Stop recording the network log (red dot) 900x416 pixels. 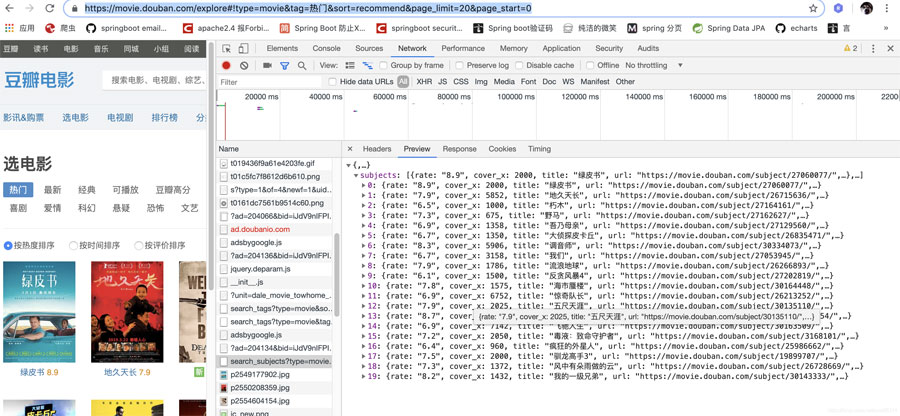click(226, 65)
